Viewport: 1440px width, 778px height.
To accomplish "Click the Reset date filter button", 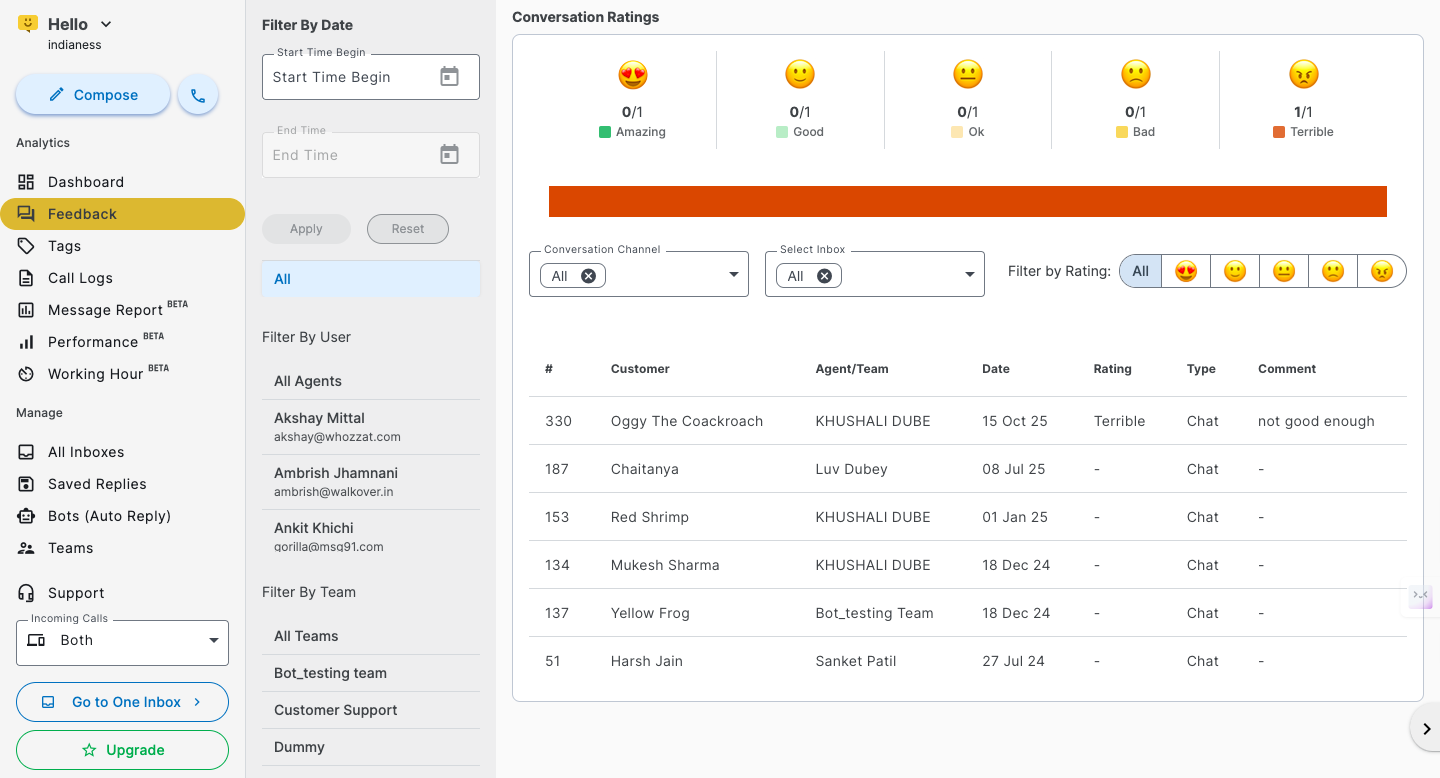I will click(408, 229).
